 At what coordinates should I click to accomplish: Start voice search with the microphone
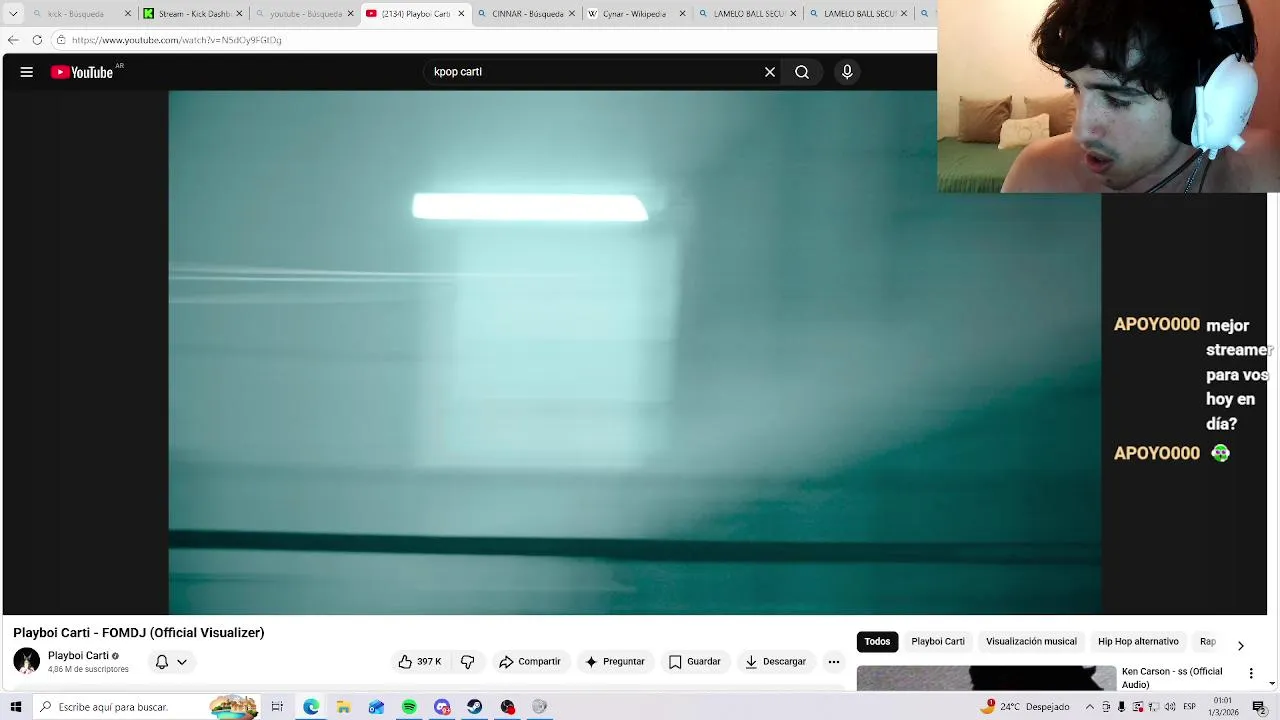point(847,72)
